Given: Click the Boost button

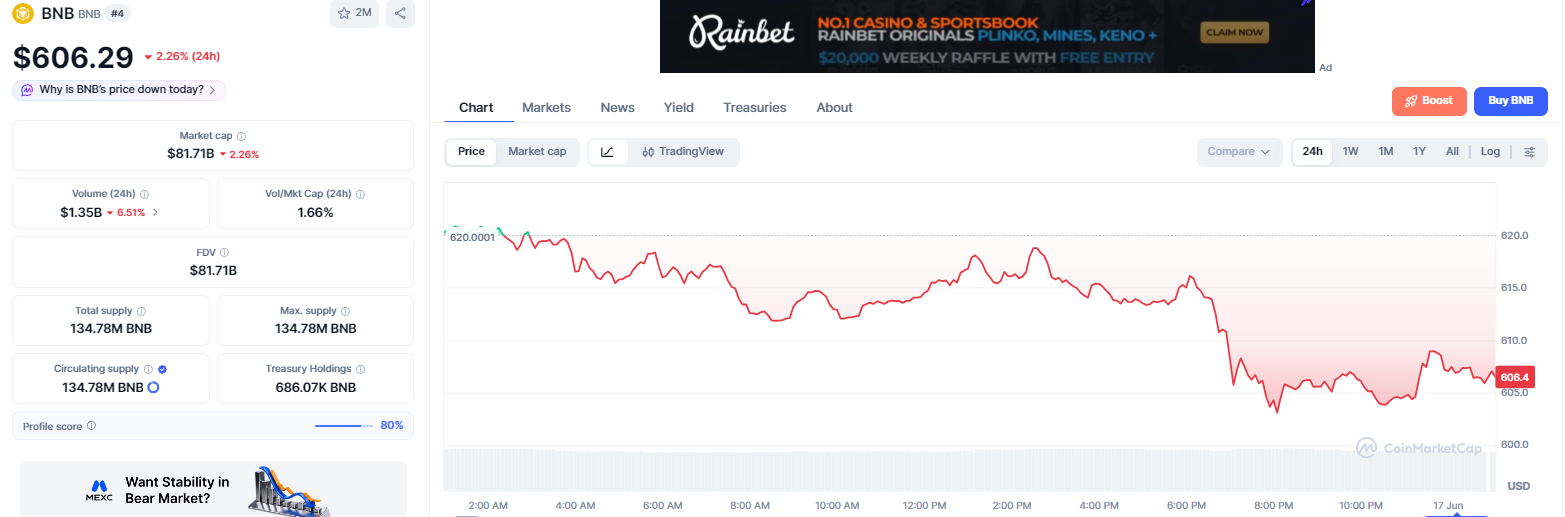Looking at the screenshot, I should pyautogui.click(x=1429, y=101).
